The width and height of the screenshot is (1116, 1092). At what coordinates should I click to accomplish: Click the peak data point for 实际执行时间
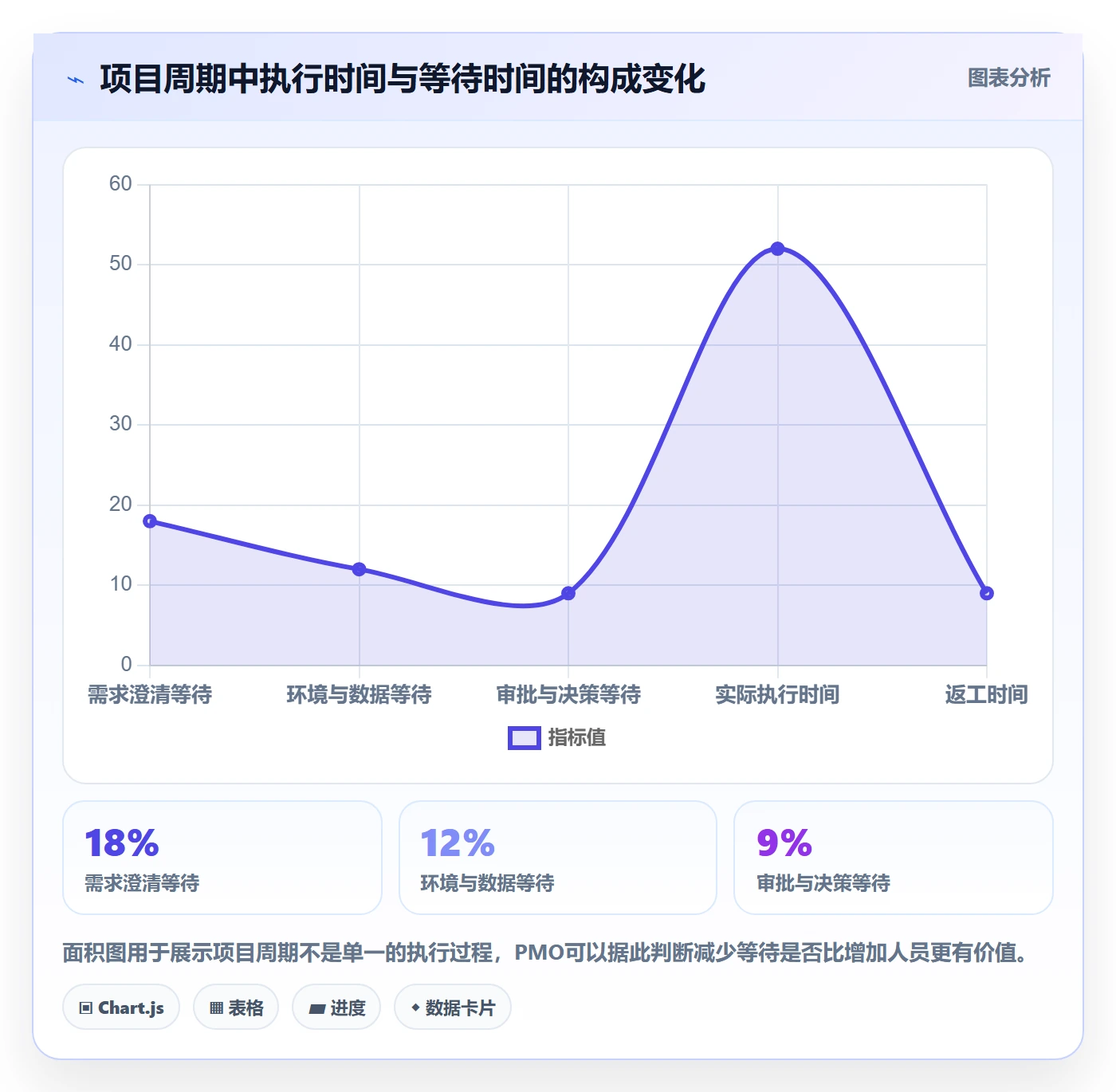778,249
